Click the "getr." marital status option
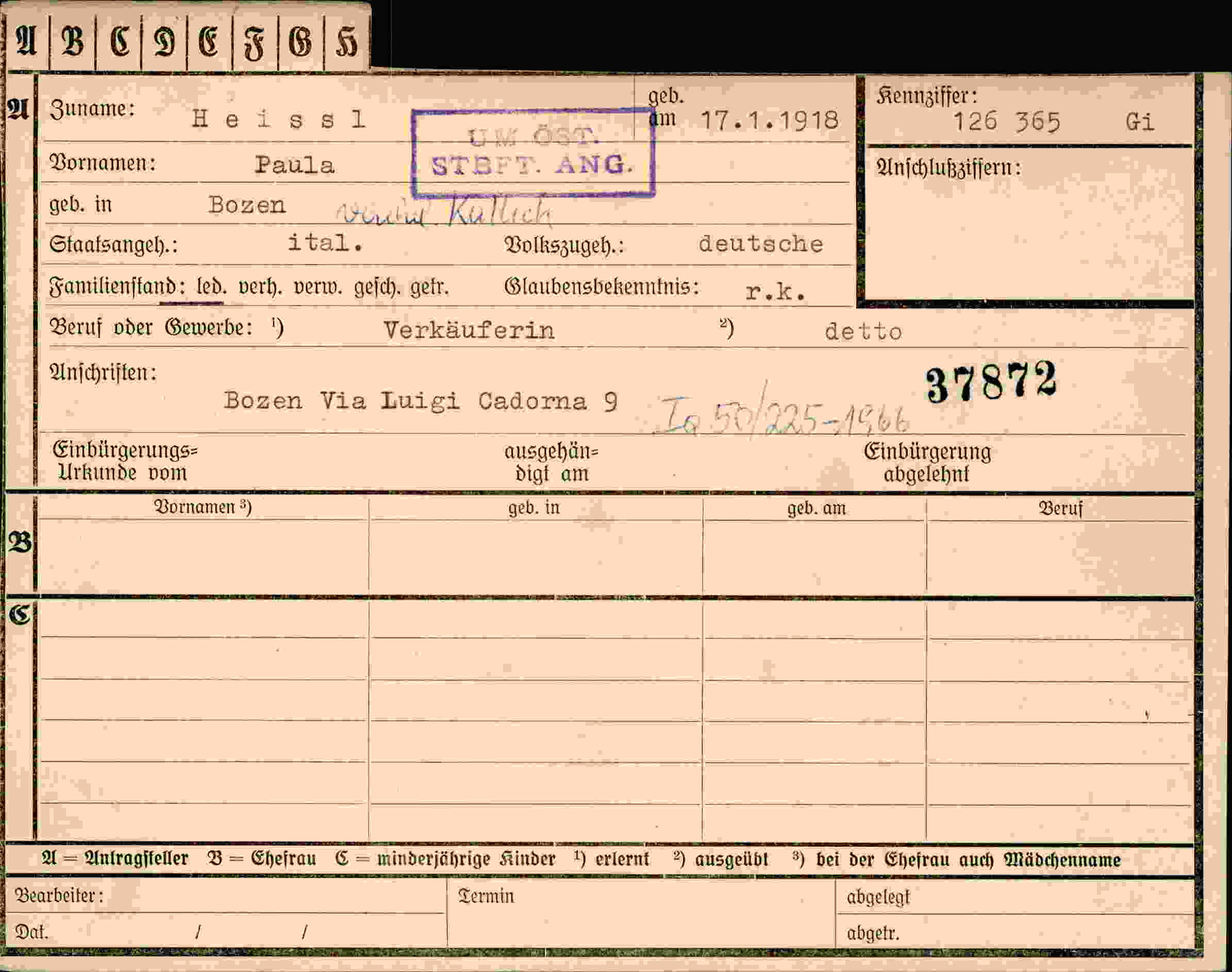This screenshot has height=972, width=1232. (429, 288)
